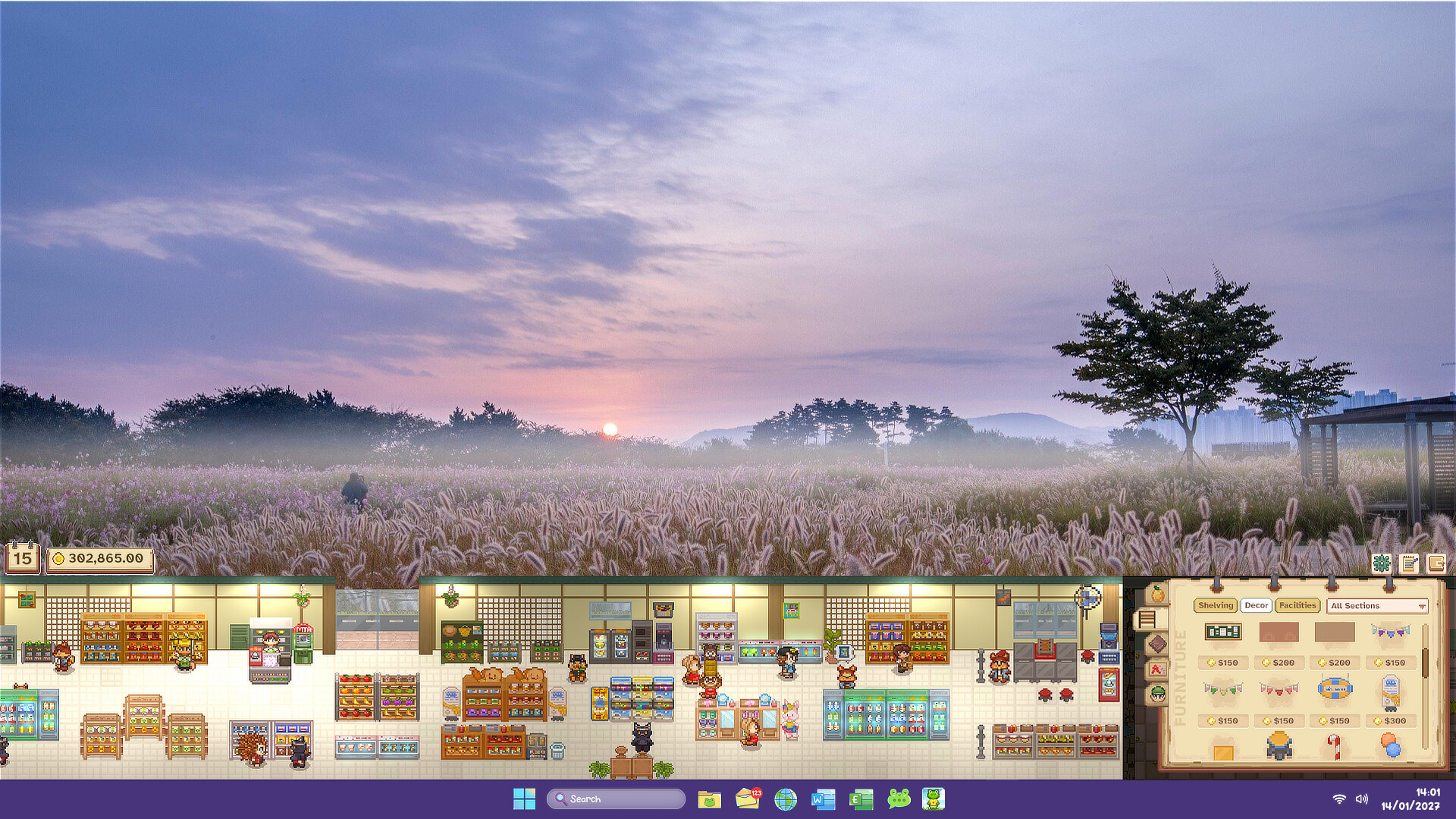This screenshot has height=819, width=1456.
Task: Select the orange square frame decor item
Action: click(x=1223, y=752)
